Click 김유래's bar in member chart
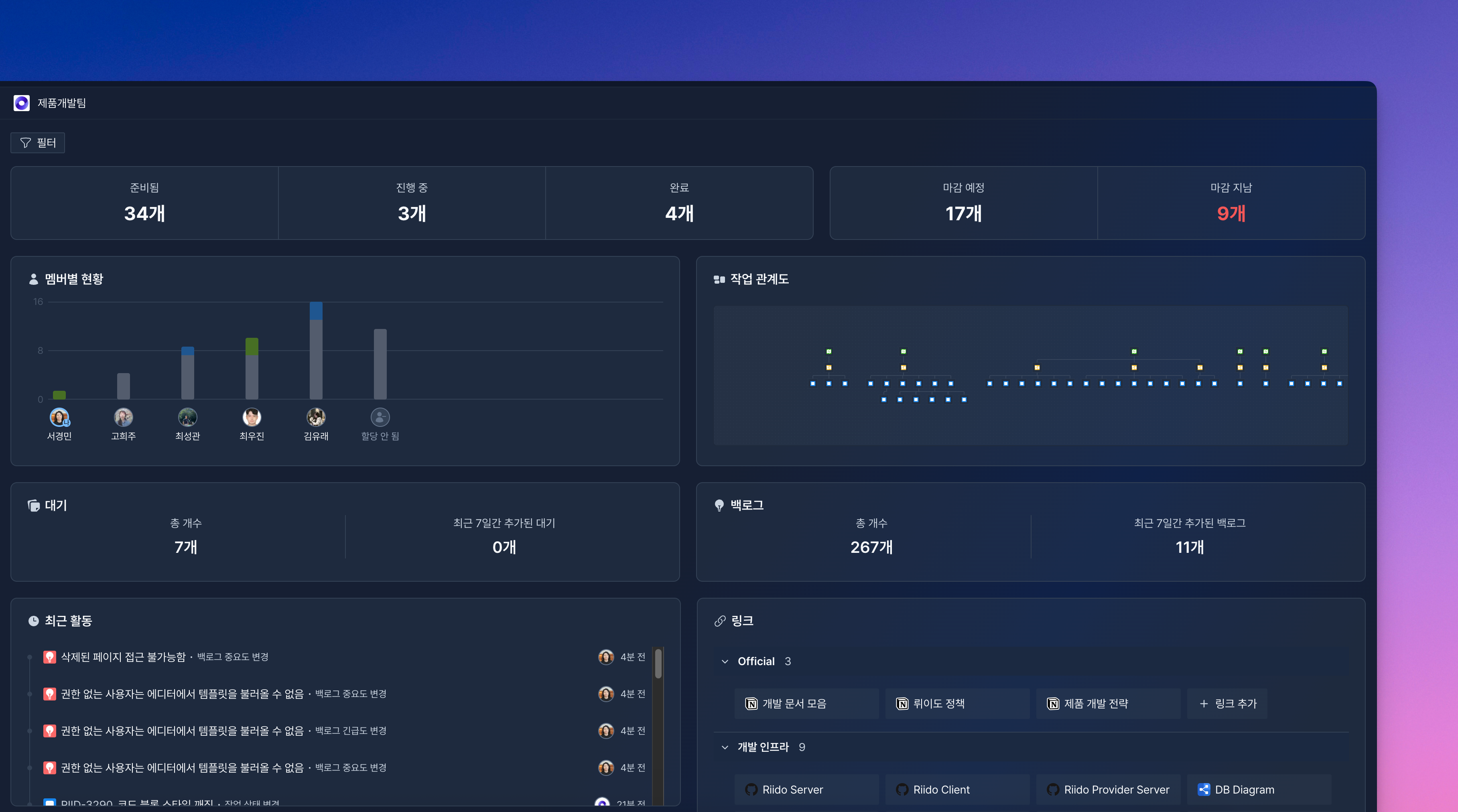Screen dimensions: 1458x812 click(316, 351)
